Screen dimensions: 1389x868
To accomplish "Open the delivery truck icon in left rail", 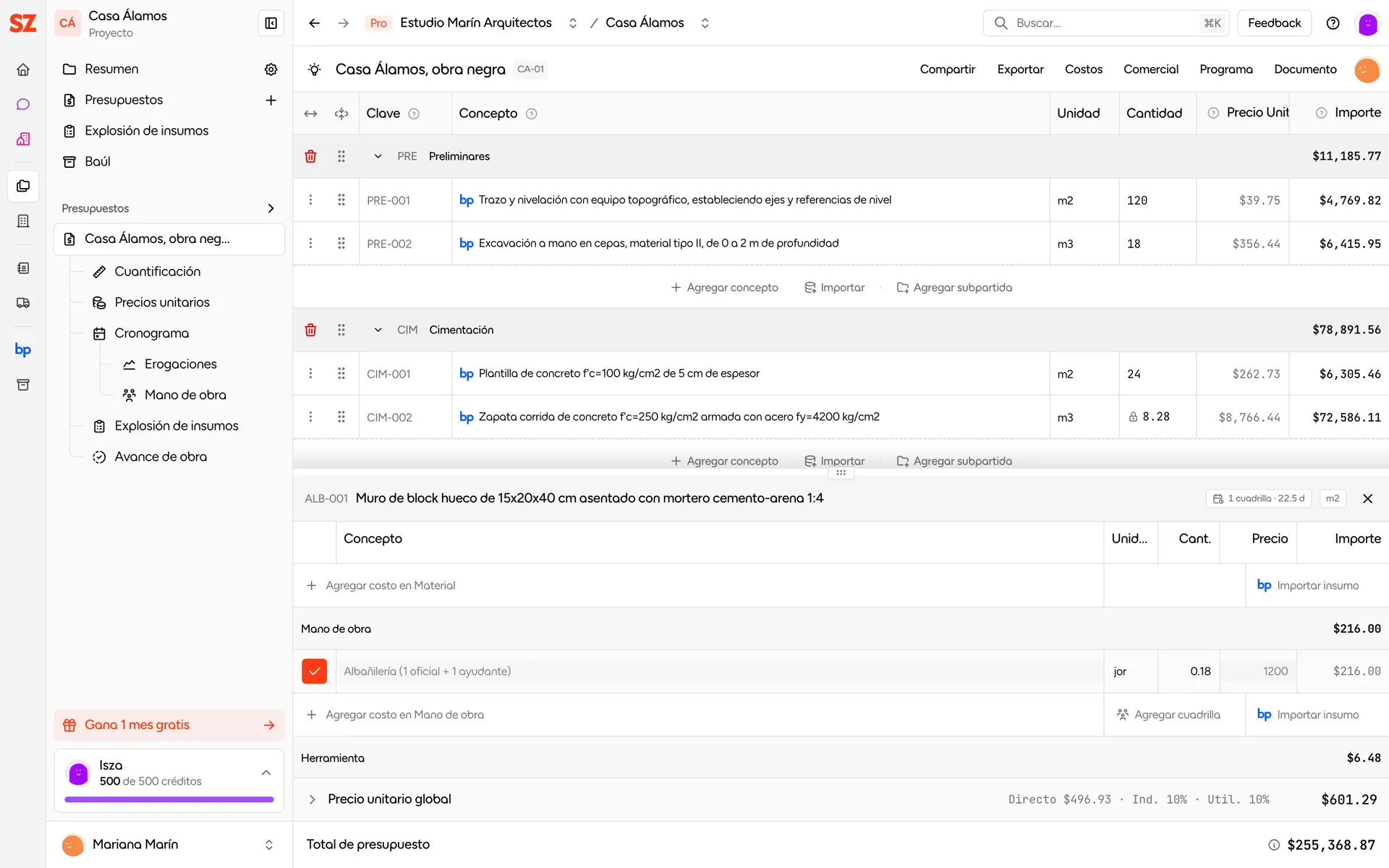I will [23, 303].
